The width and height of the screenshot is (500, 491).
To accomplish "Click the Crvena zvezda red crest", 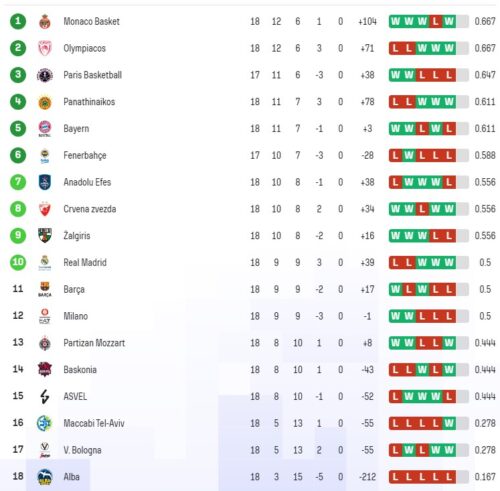I will (x=45, y=209).
